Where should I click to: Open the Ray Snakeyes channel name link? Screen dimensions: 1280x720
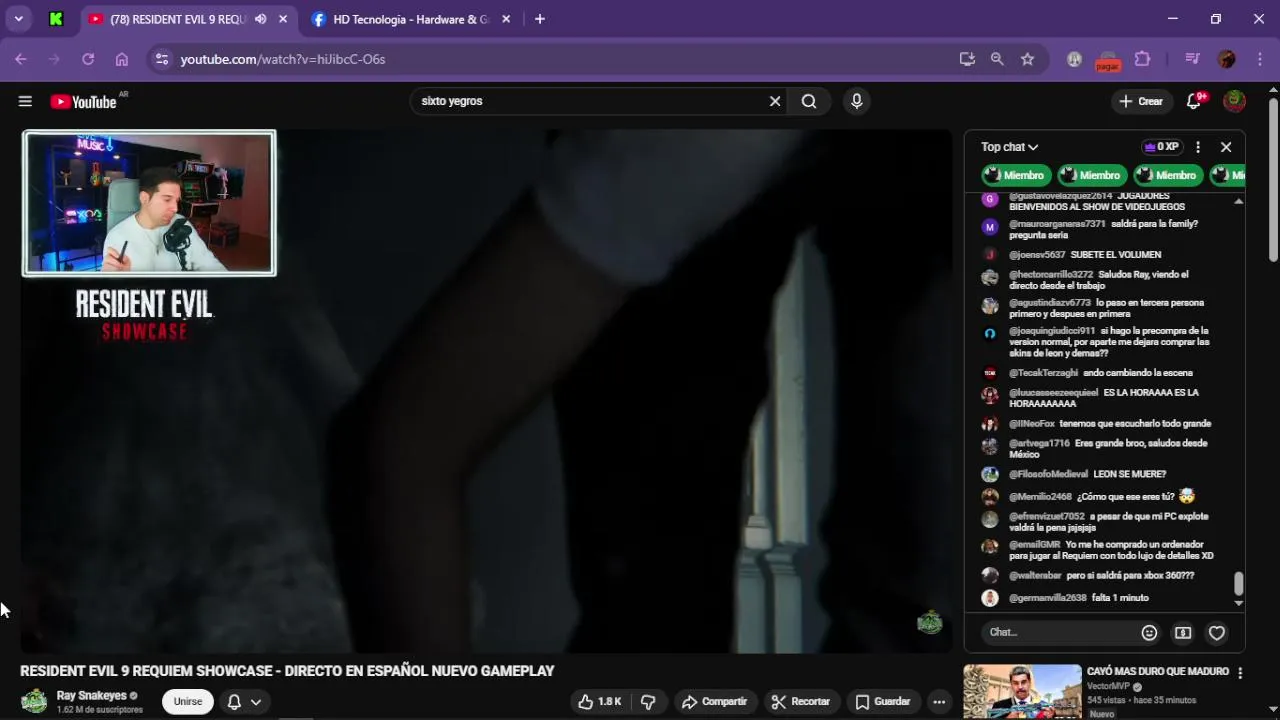(x=92, y=696)
